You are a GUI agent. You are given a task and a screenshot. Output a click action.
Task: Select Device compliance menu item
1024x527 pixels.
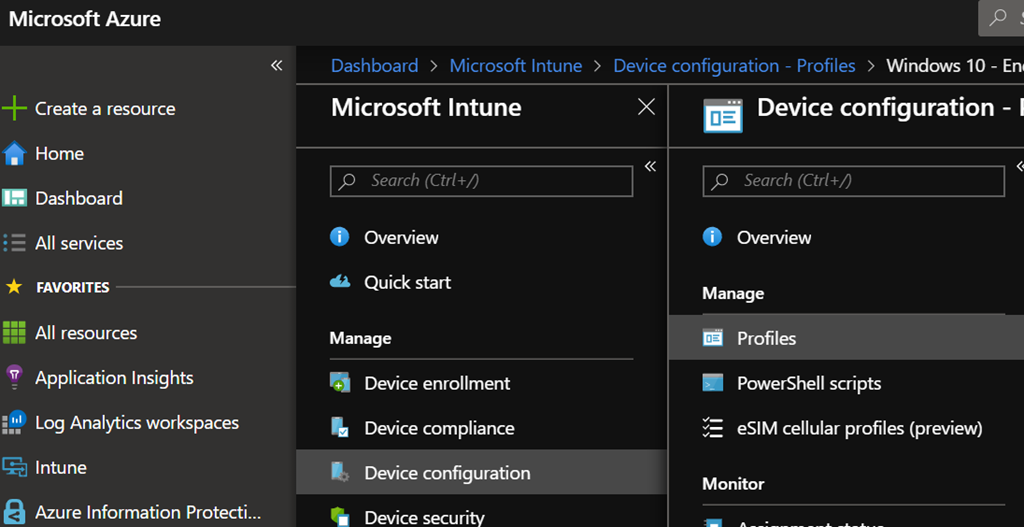pos(439,428)
